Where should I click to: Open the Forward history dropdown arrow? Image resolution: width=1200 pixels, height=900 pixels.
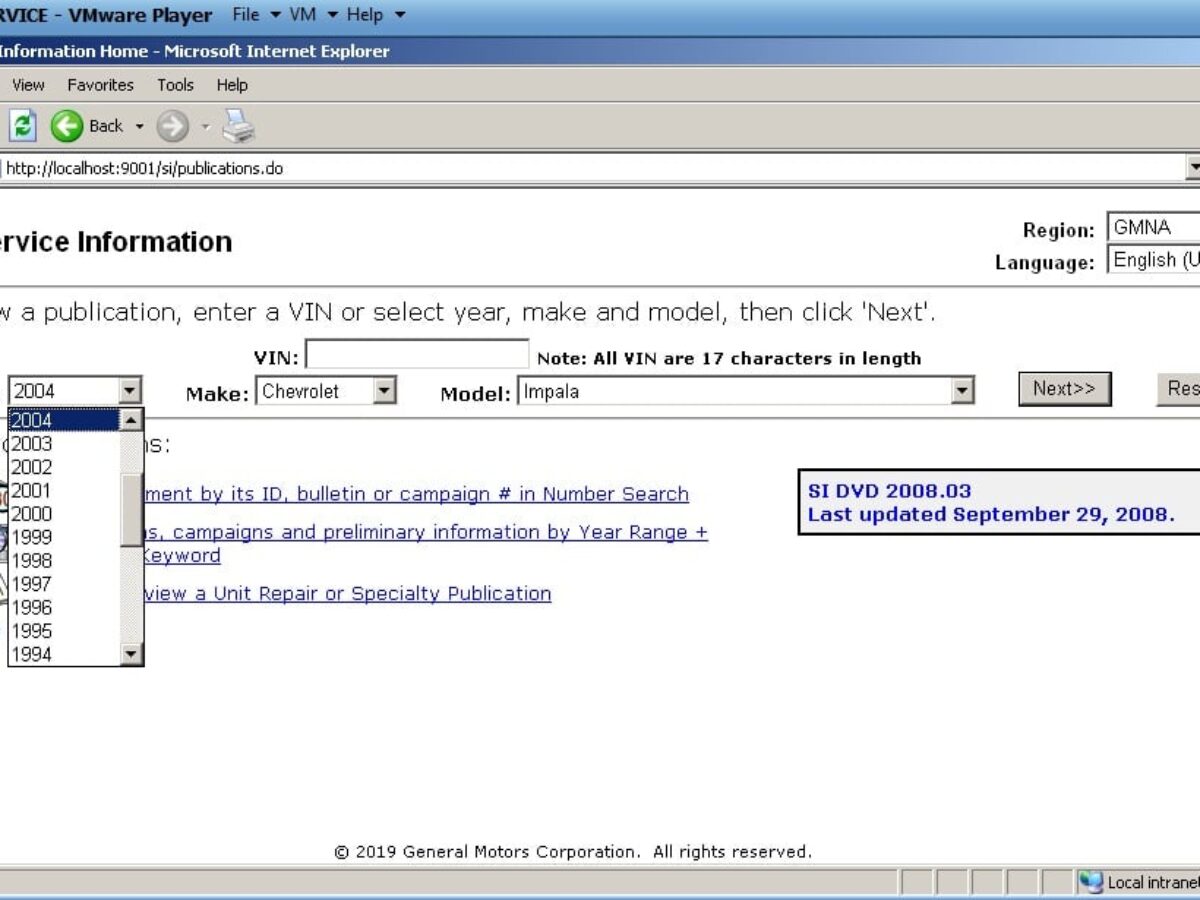tap(205, 127)
